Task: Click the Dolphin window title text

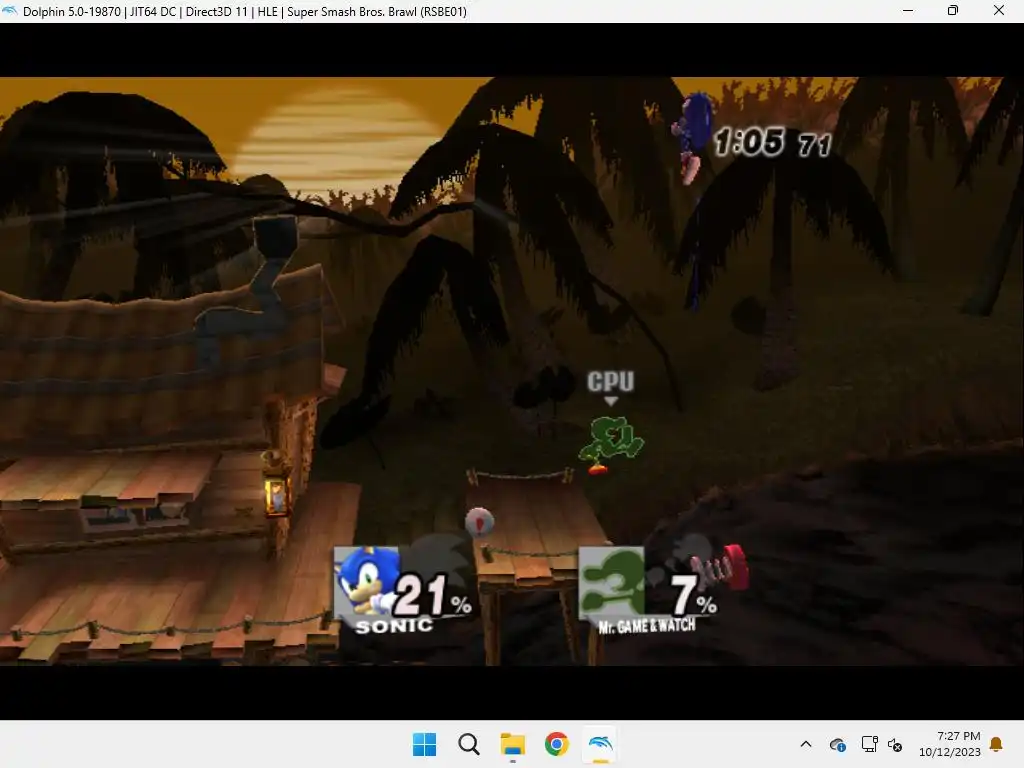Action: (245, 11)
